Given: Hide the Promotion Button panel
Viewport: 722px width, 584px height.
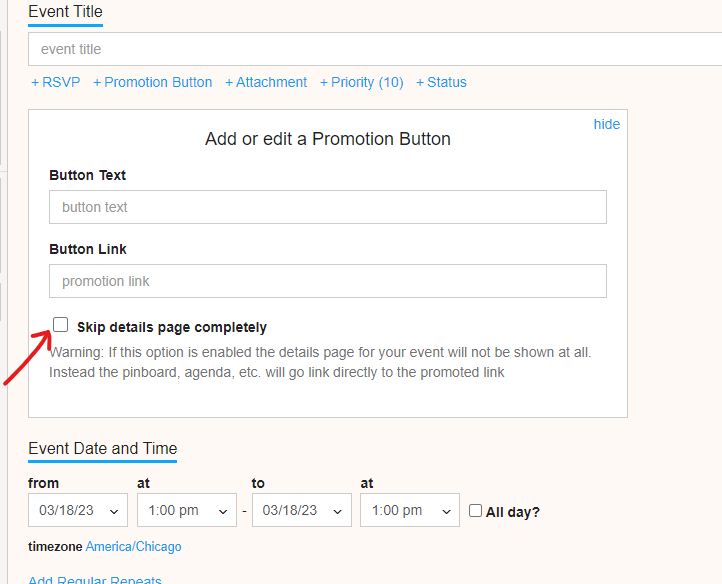Looking at the screenshot, I should tap(606, 124).
